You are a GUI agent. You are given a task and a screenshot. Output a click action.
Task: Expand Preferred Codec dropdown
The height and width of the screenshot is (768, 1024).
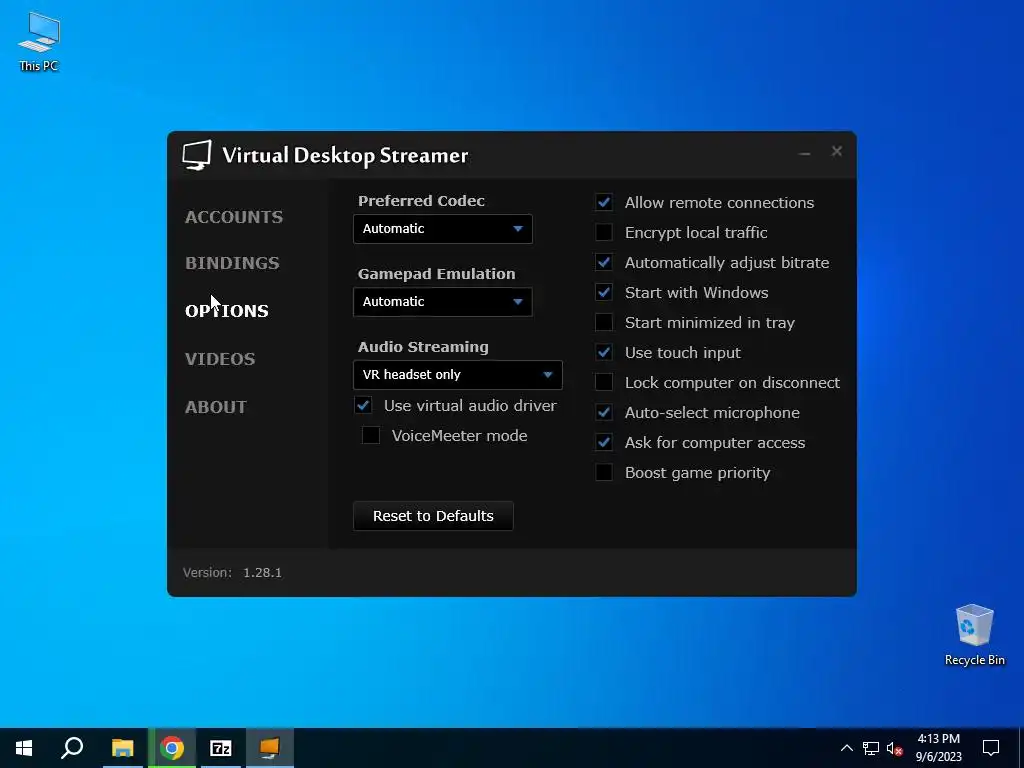coord(443,229)
